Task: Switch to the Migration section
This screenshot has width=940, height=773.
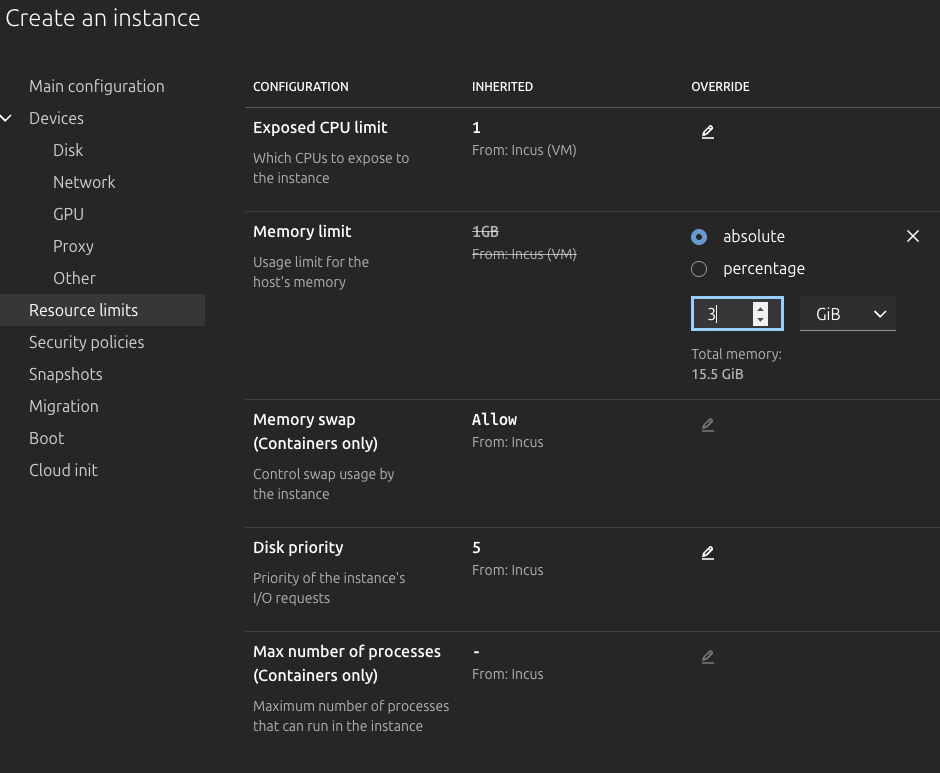Action: (64, 406)
